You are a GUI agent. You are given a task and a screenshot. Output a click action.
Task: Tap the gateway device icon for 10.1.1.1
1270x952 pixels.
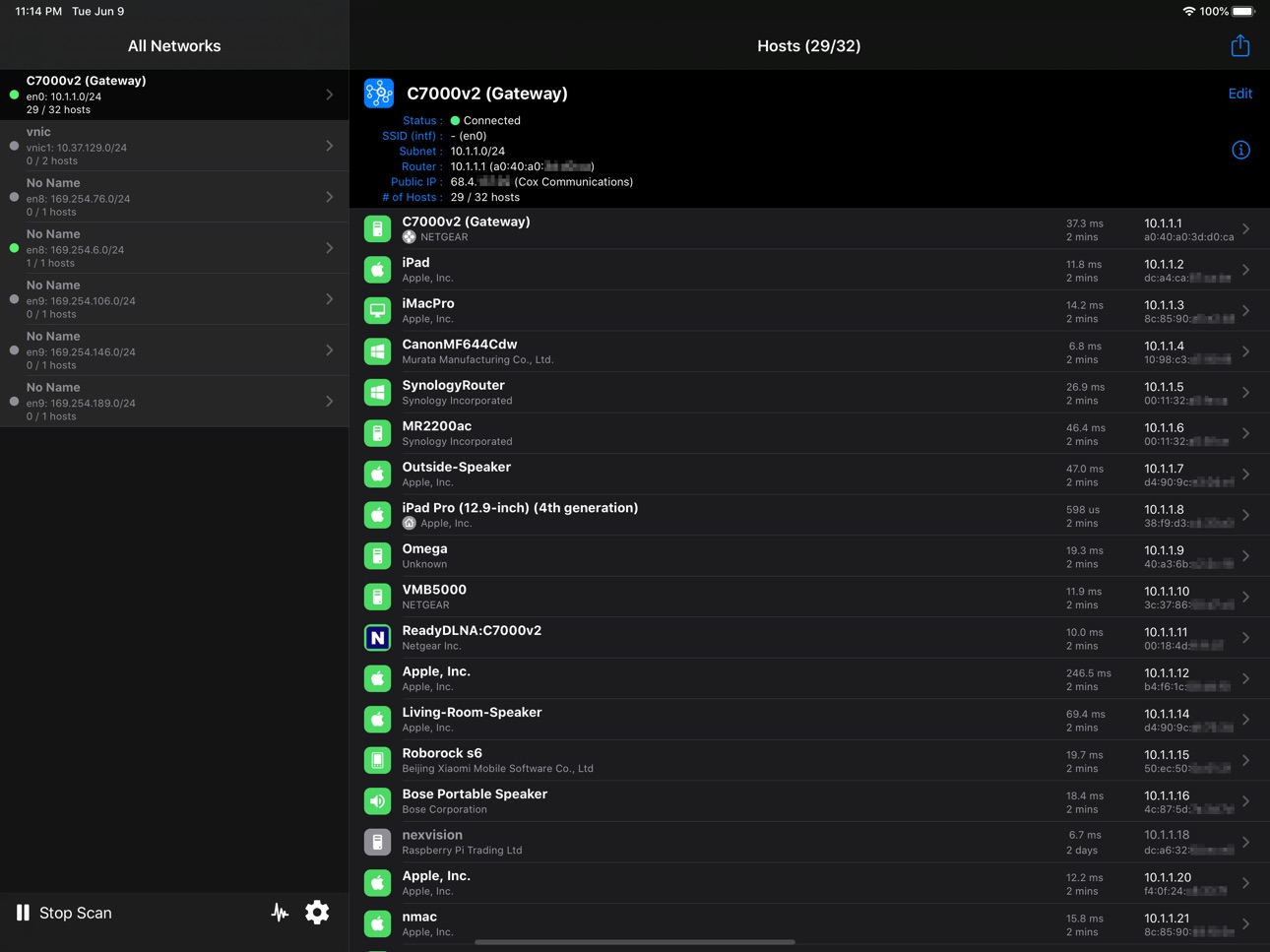click(x=377, y=228)
